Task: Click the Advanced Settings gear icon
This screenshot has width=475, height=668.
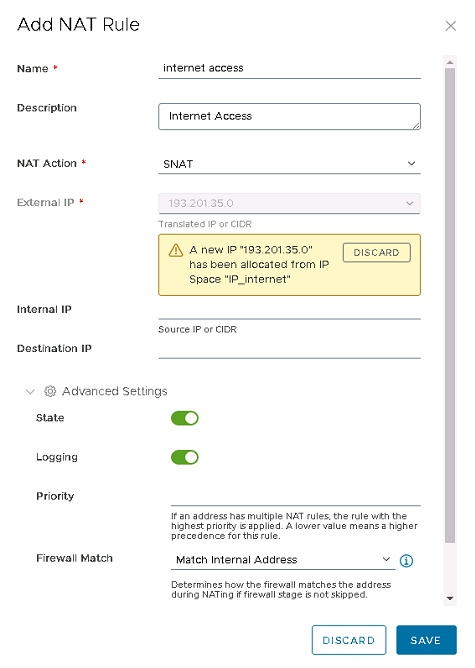Action: click(x=50, y=391)
